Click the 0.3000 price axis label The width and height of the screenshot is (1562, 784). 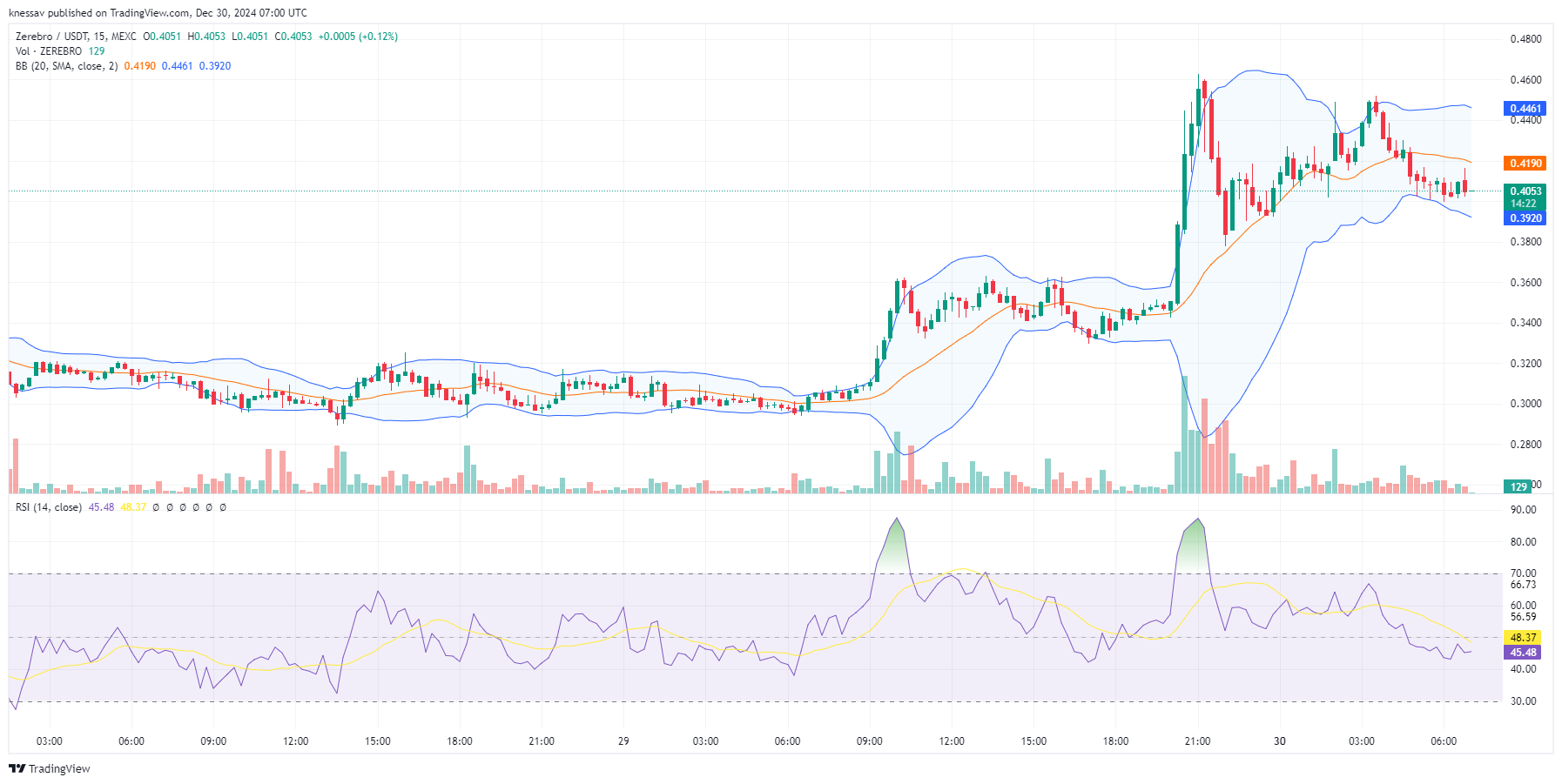[x=1525, y=404]
